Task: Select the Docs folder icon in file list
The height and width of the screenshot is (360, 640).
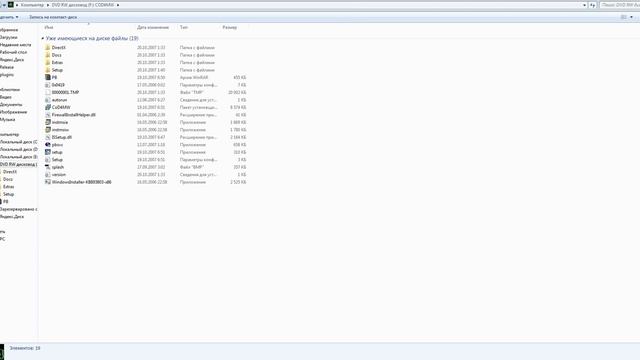Action: click(48, 55)
